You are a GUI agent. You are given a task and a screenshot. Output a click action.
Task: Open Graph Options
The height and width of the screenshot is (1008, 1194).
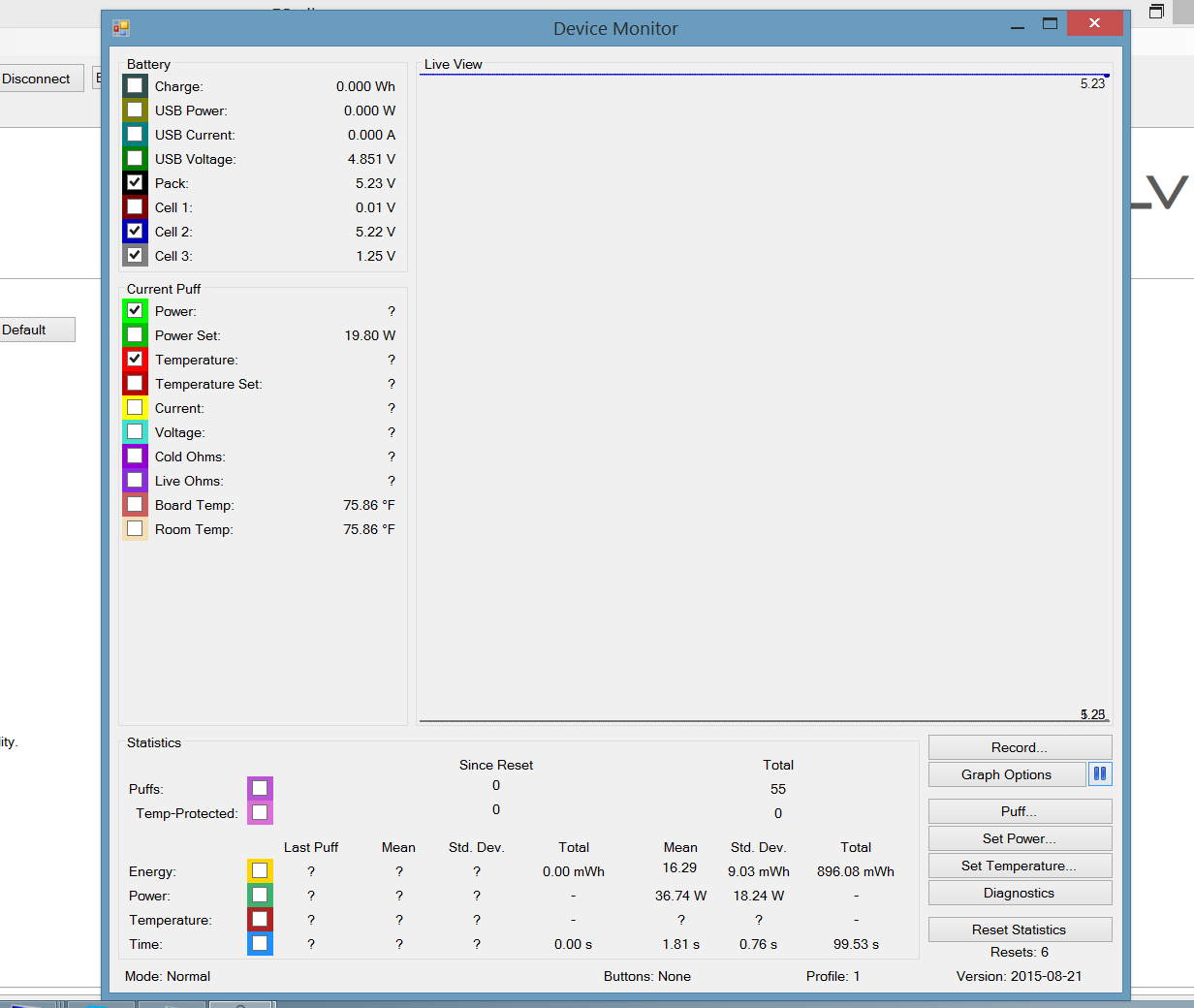pyautogui.click(x=1006, y=774)
